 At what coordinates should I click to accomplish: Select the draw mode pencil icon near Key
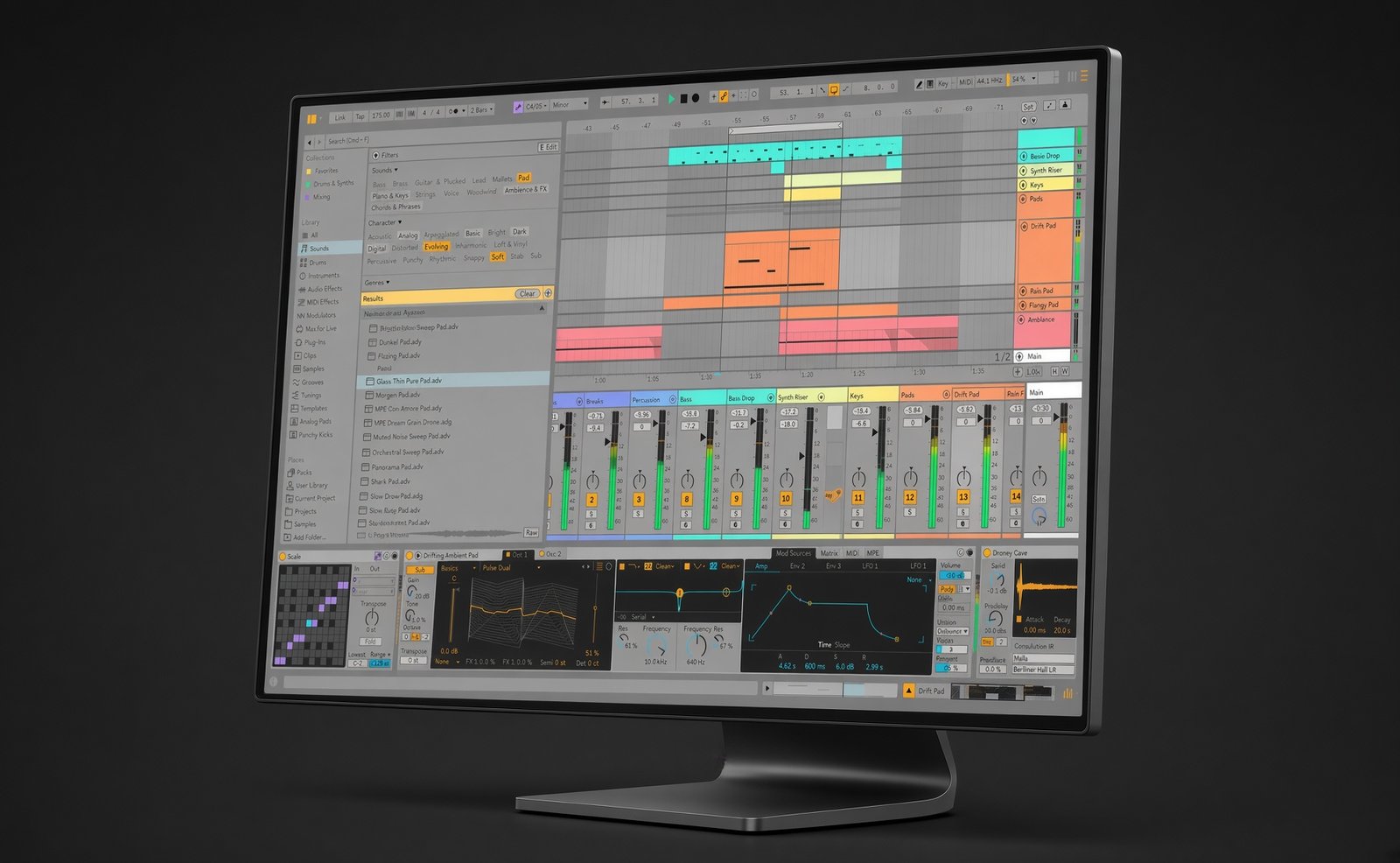918,84
